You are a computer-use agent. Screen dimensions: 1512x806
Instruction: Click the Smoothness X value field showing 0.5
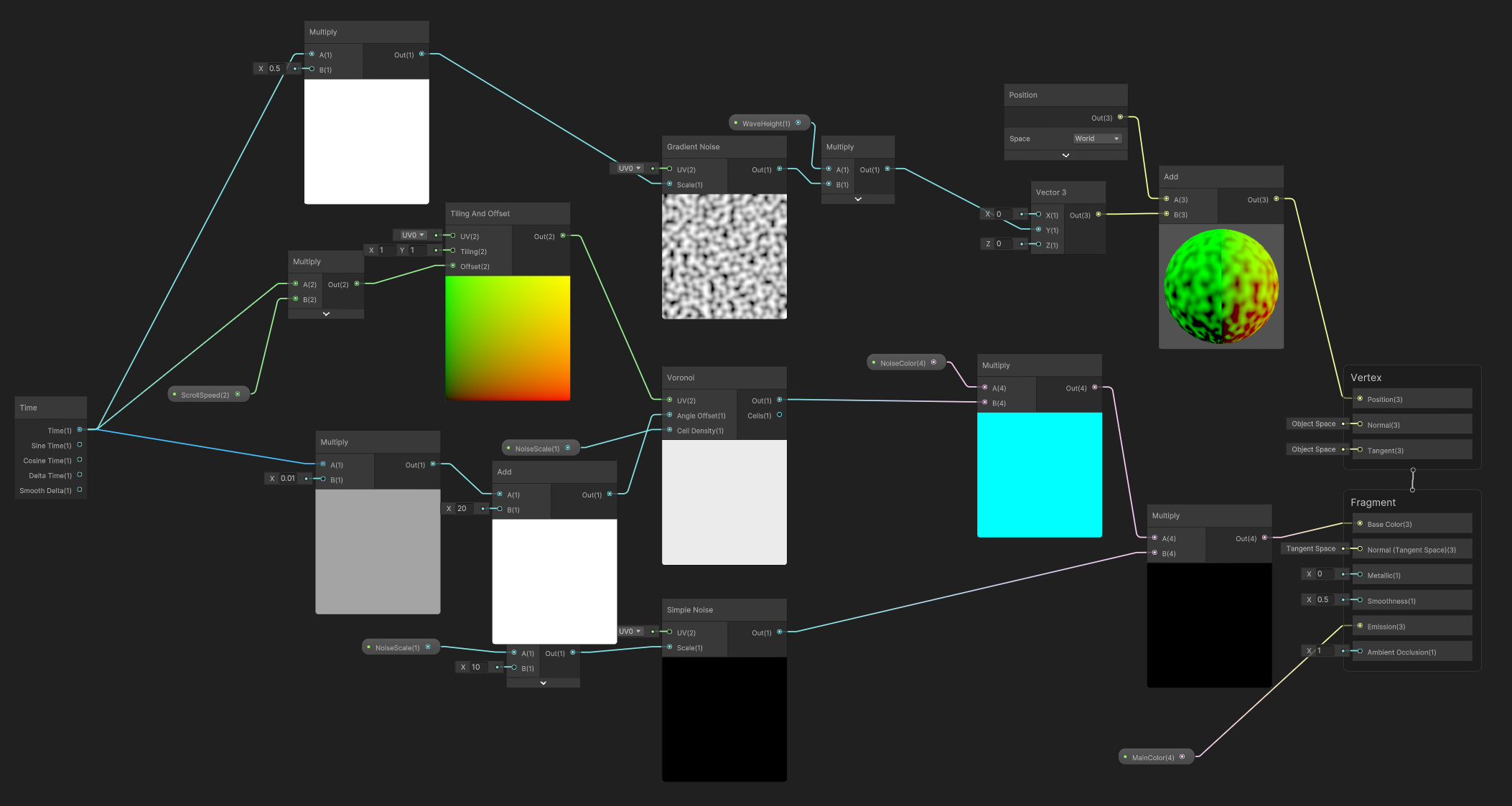1325,600
